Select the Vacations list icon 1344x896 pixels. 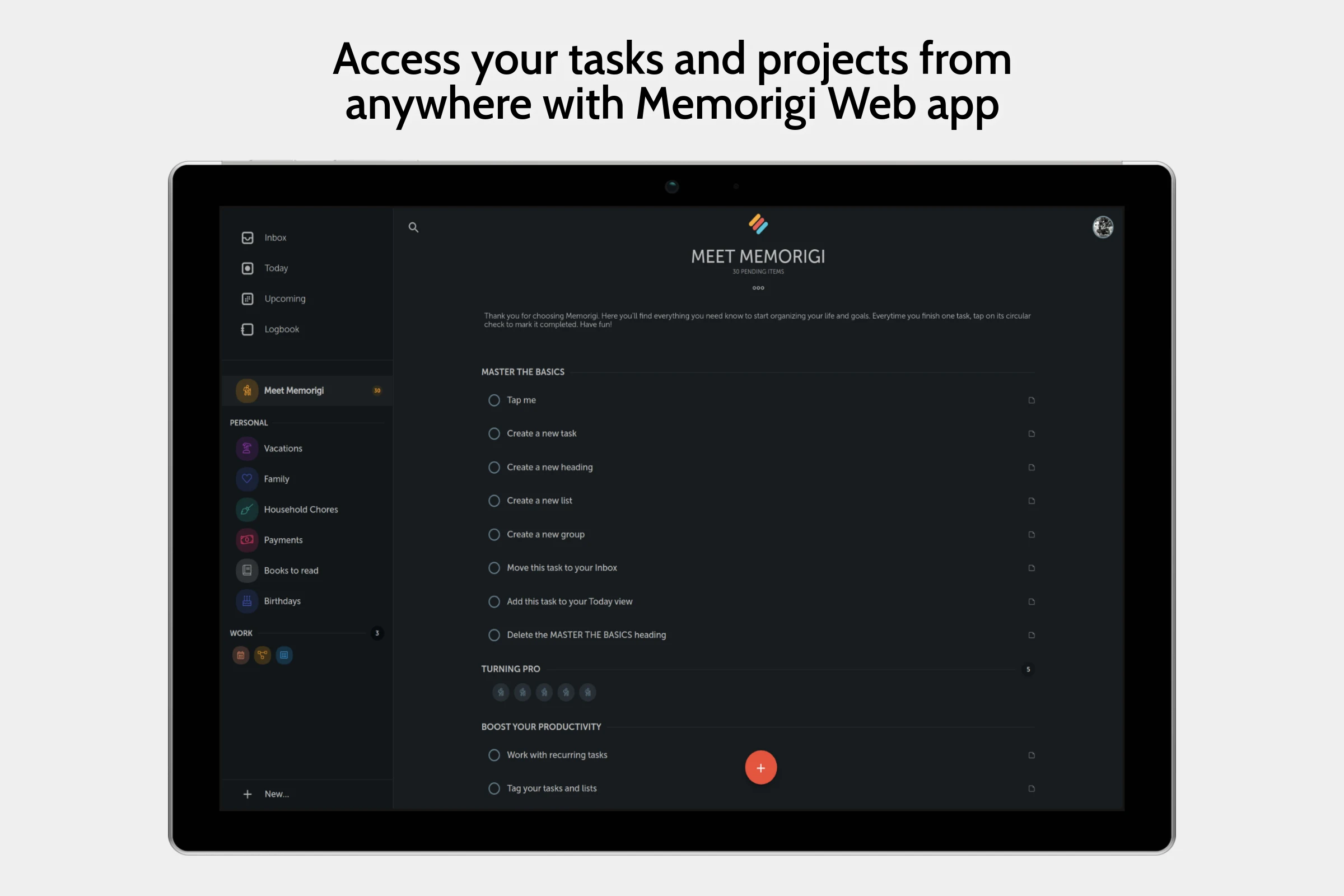tap(247, 449)
